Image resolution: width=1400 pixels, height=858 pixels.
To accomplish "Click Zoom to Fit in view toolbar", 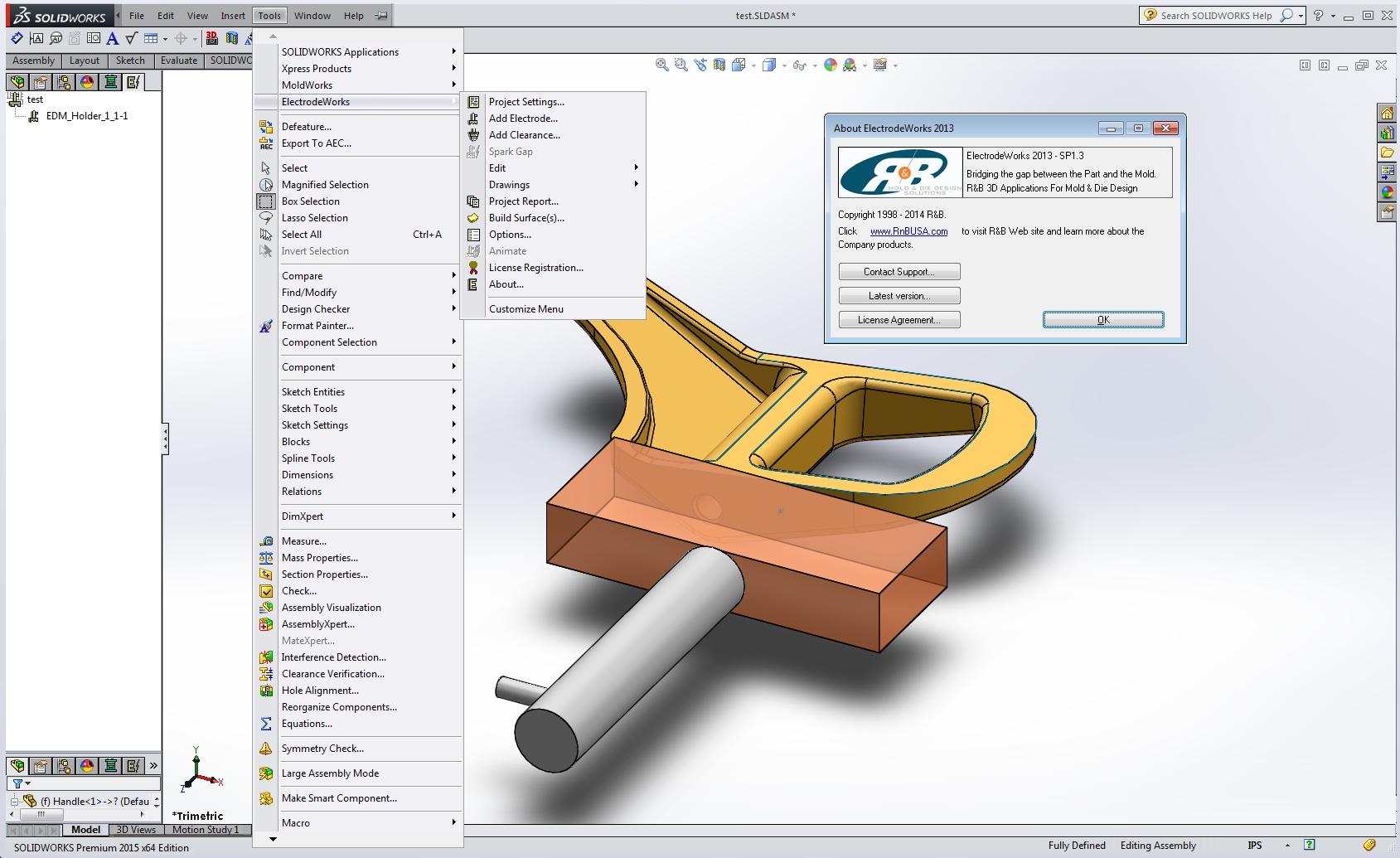I will tap(661, 65).
